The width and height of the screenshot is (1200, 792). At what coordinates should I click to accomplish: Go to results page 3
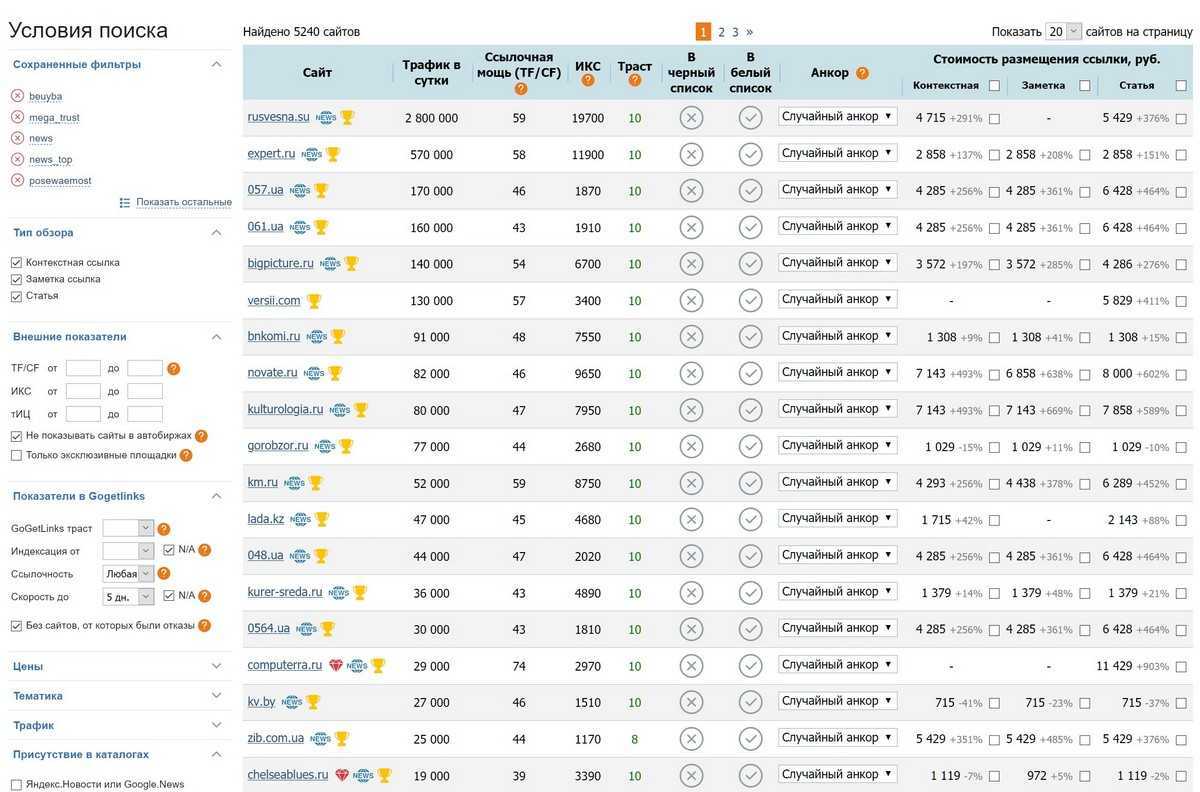tap(735, 32)
